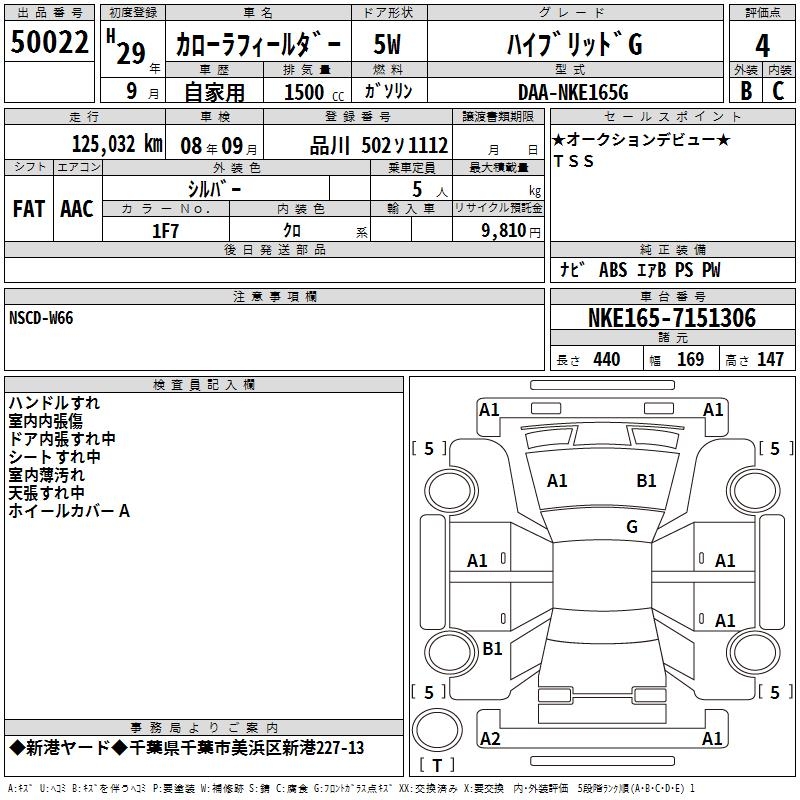800x800 pixels.
Task: Click the G mark on the windshield
Action: pos(632,526)
